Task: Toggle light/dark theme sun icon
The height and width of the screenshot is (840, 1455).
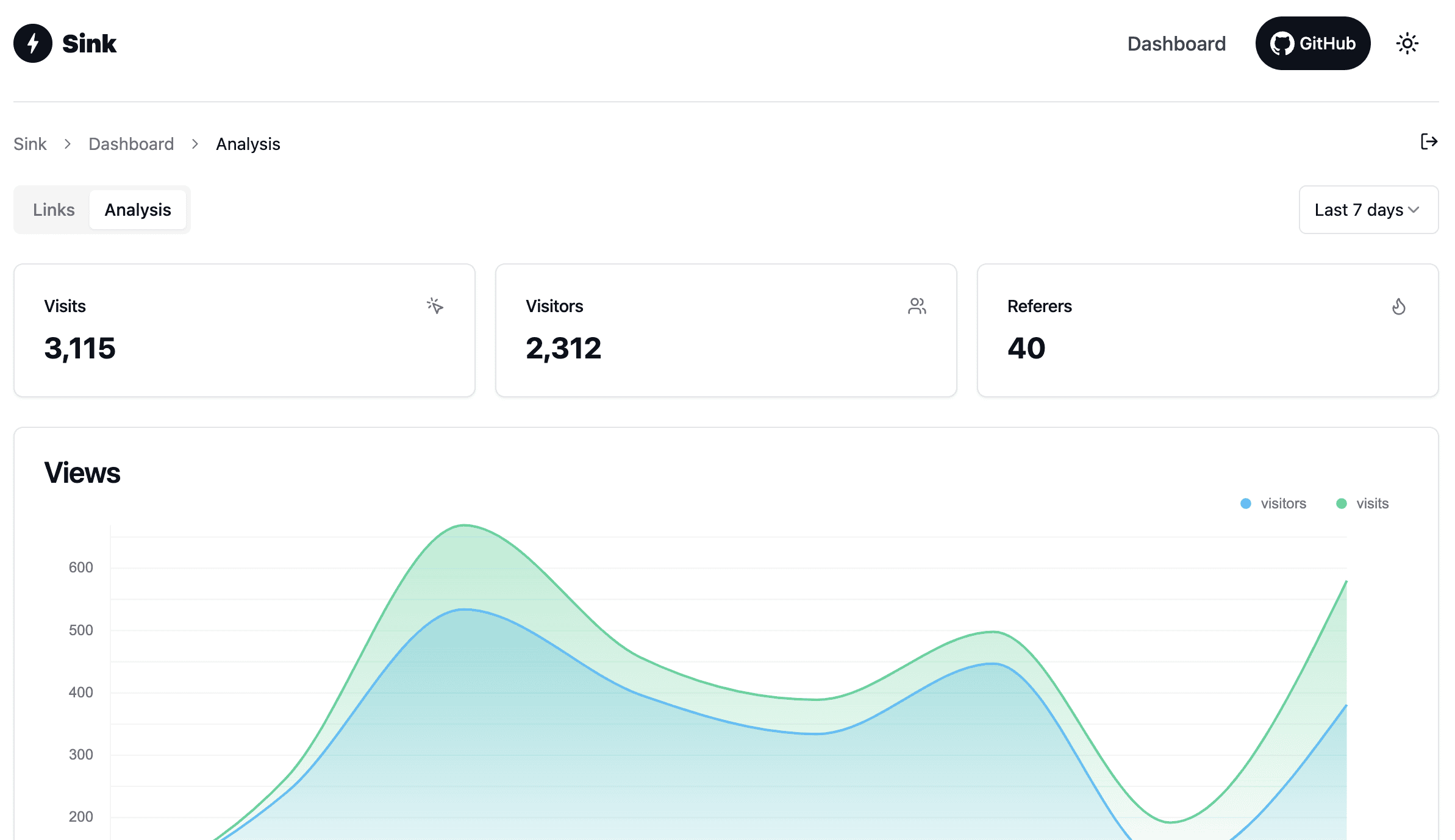Action: [x=1407, y=43]
